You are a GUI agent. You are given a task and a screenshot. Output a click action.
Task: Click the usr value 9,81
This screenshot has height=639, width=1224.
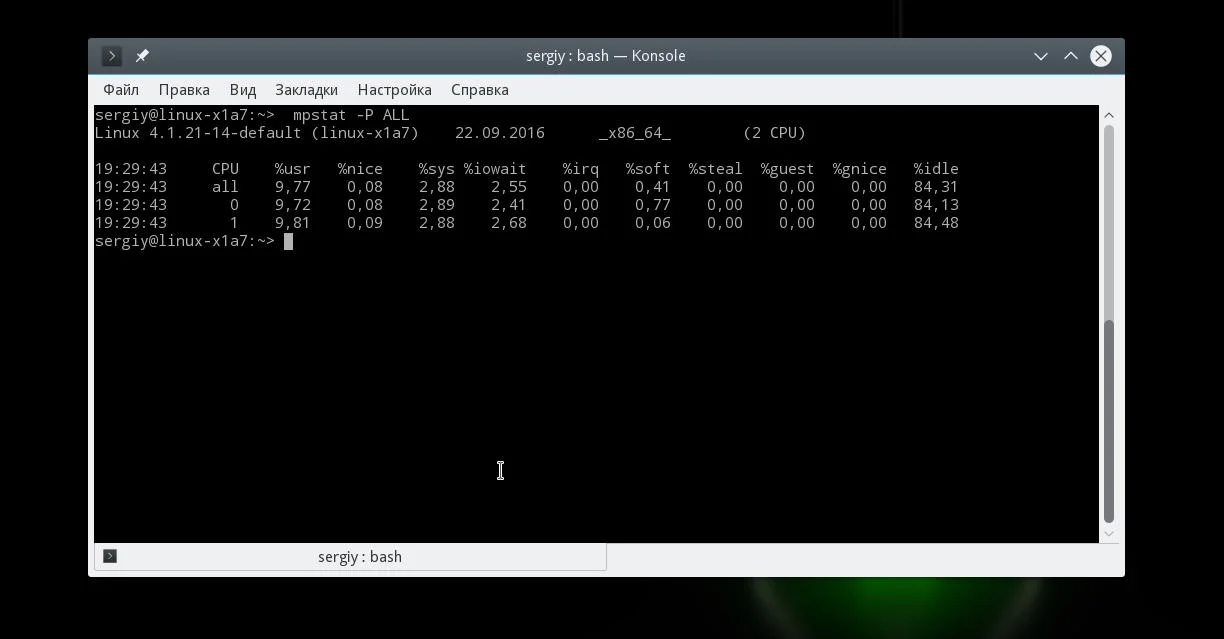293,223
